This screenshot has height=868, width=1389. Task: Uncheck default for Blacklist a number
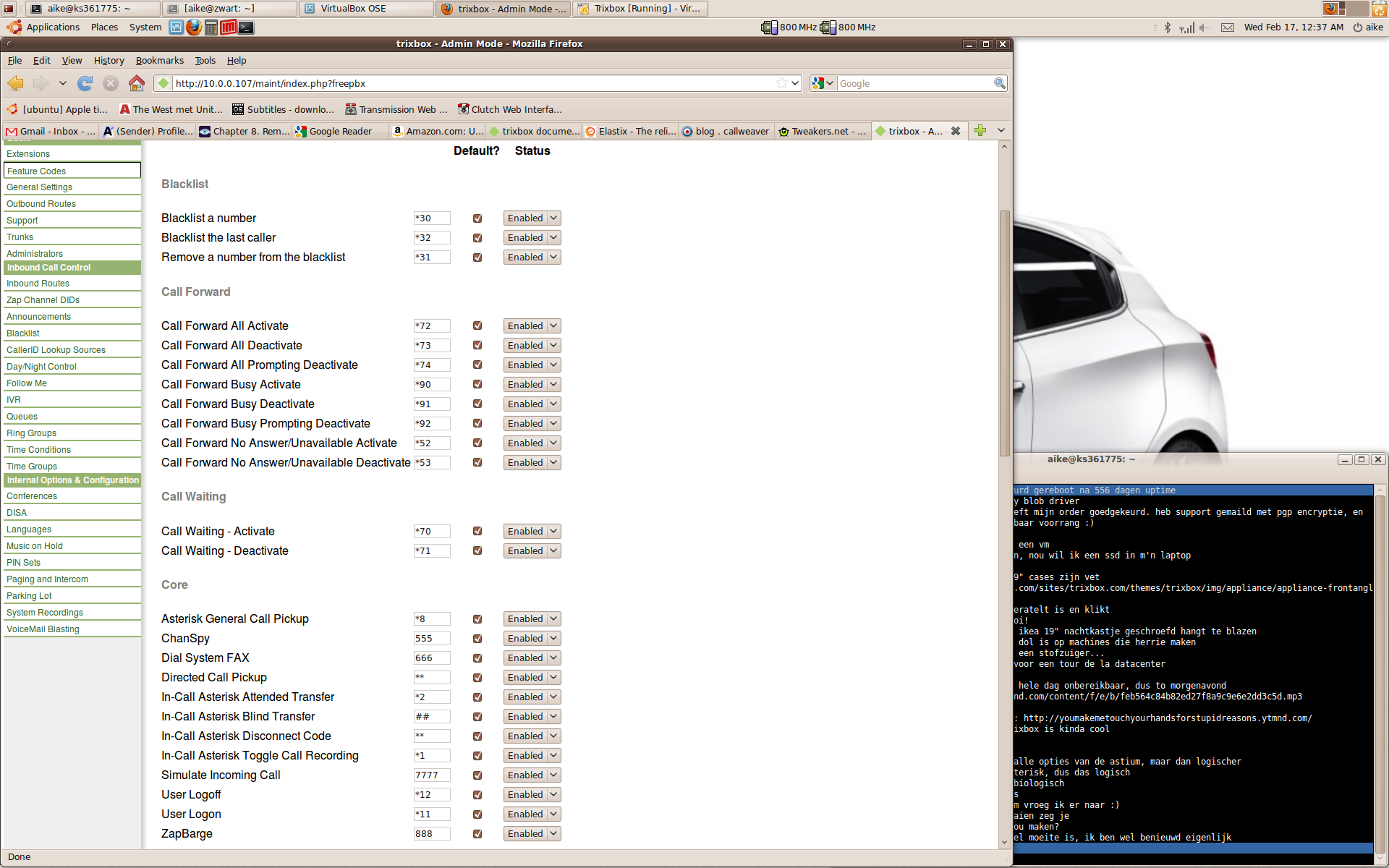click(477, 218)
